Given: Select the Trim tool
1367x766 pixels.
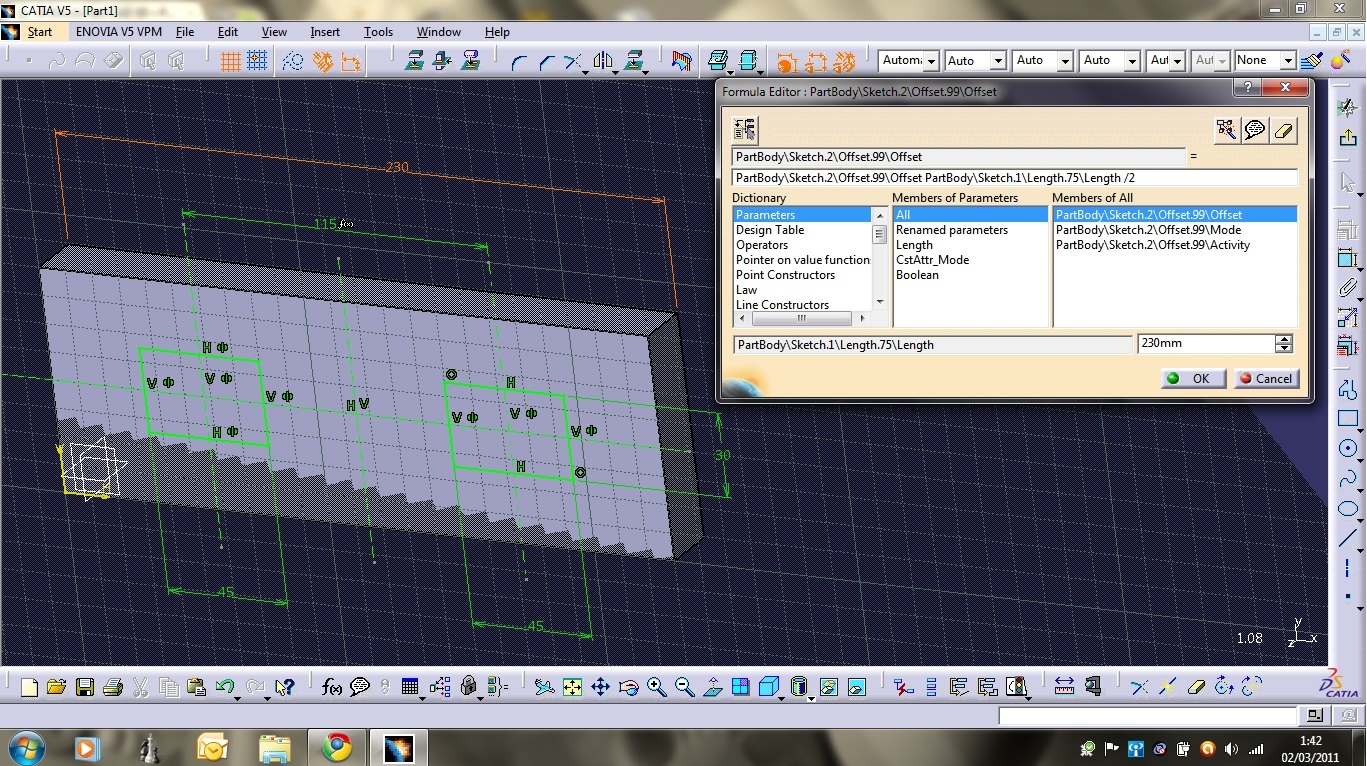Looking at the screenshot, I should (572, 61).
